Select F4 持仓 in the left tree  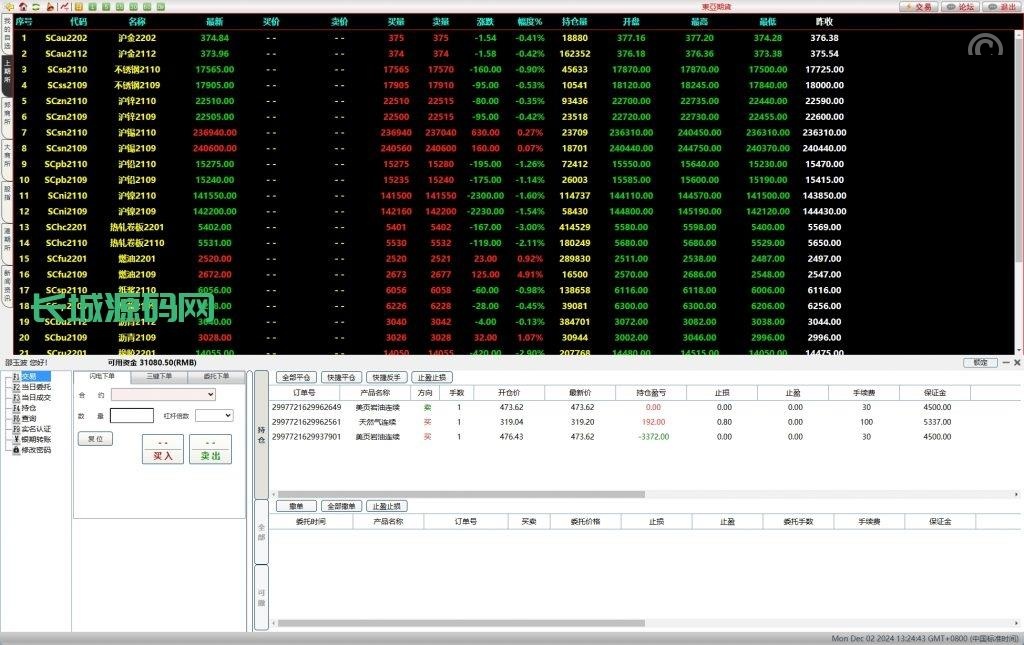(x=29, y=408)
